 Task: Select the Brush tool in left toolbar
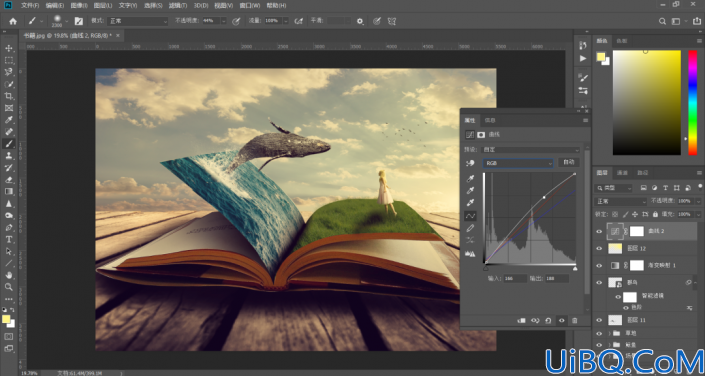tap(9, 143)
